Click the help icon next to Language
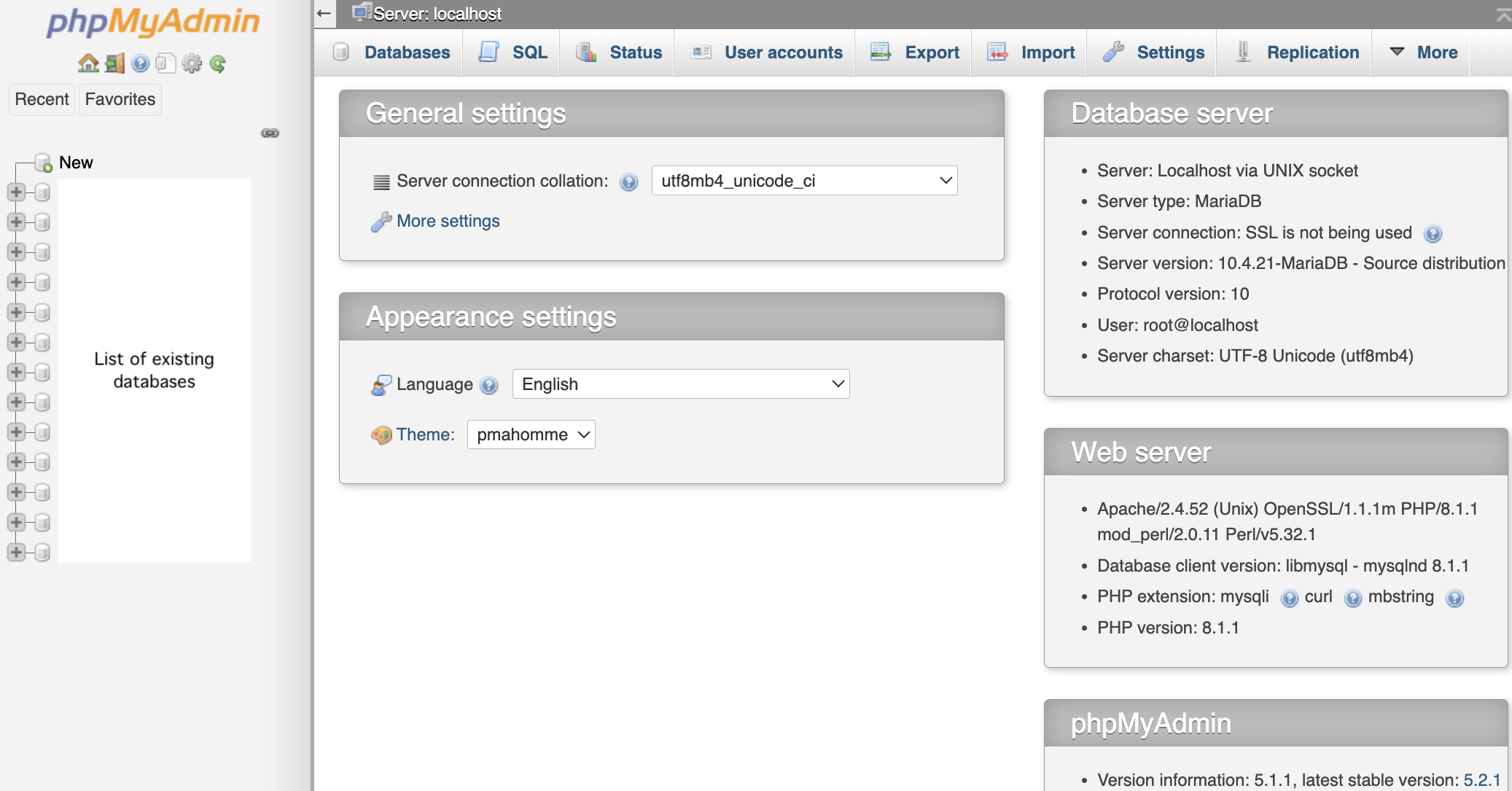 489,386
